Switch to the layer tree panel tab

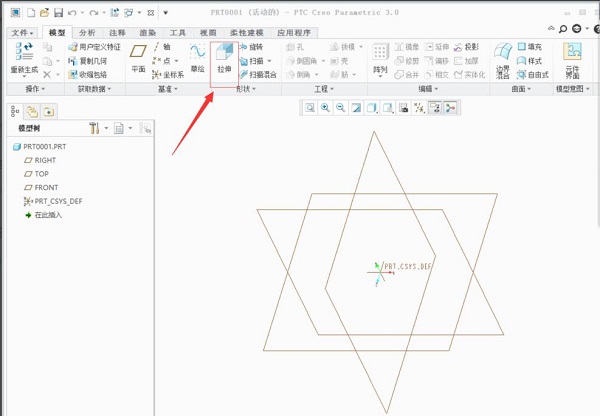(x=32, y=111)
